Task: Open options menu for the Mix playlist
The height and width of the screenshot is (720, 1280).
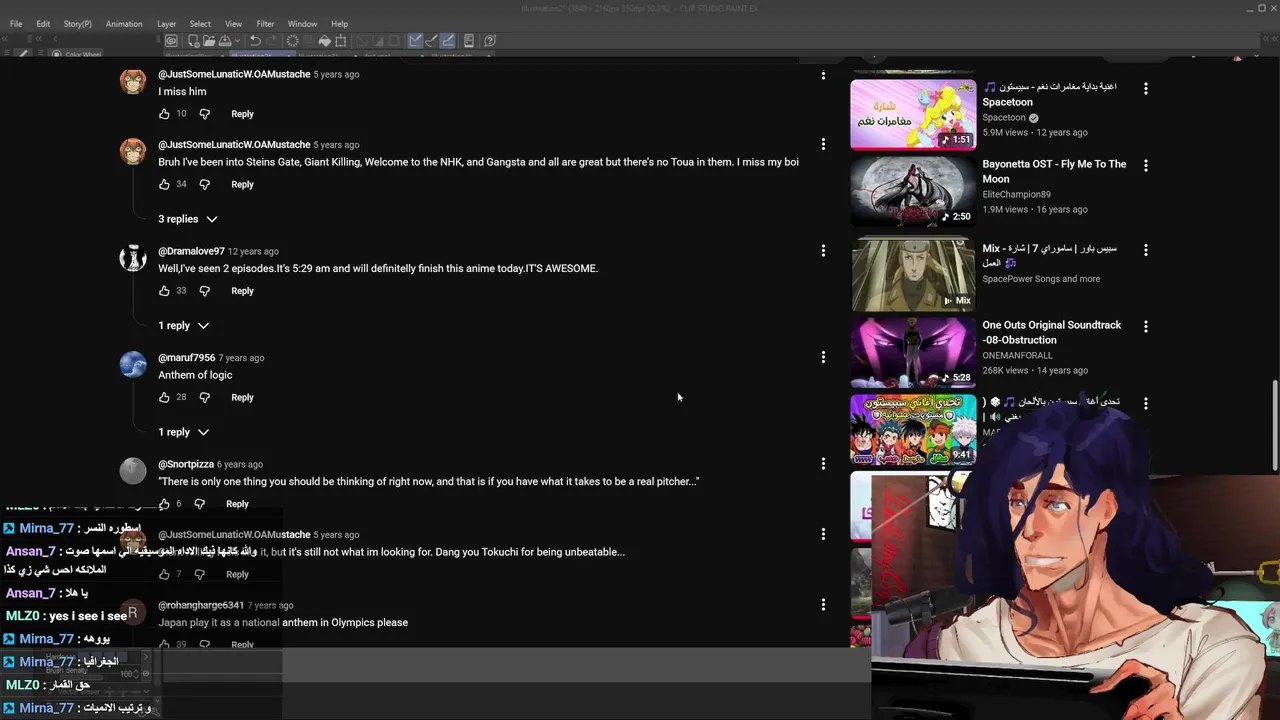Action: (1146, 250)
